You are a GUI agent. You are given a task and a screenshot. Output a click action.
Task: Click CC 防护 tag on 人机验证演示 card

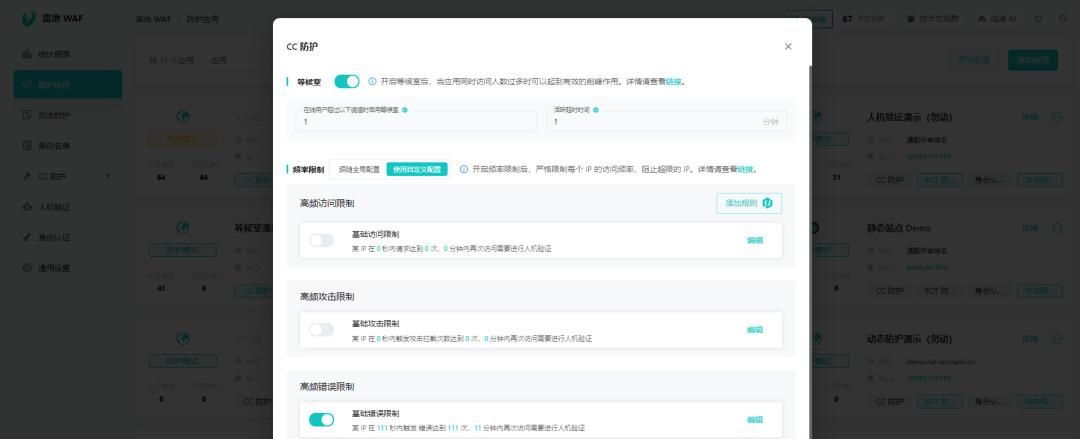(x=889, y=180)
